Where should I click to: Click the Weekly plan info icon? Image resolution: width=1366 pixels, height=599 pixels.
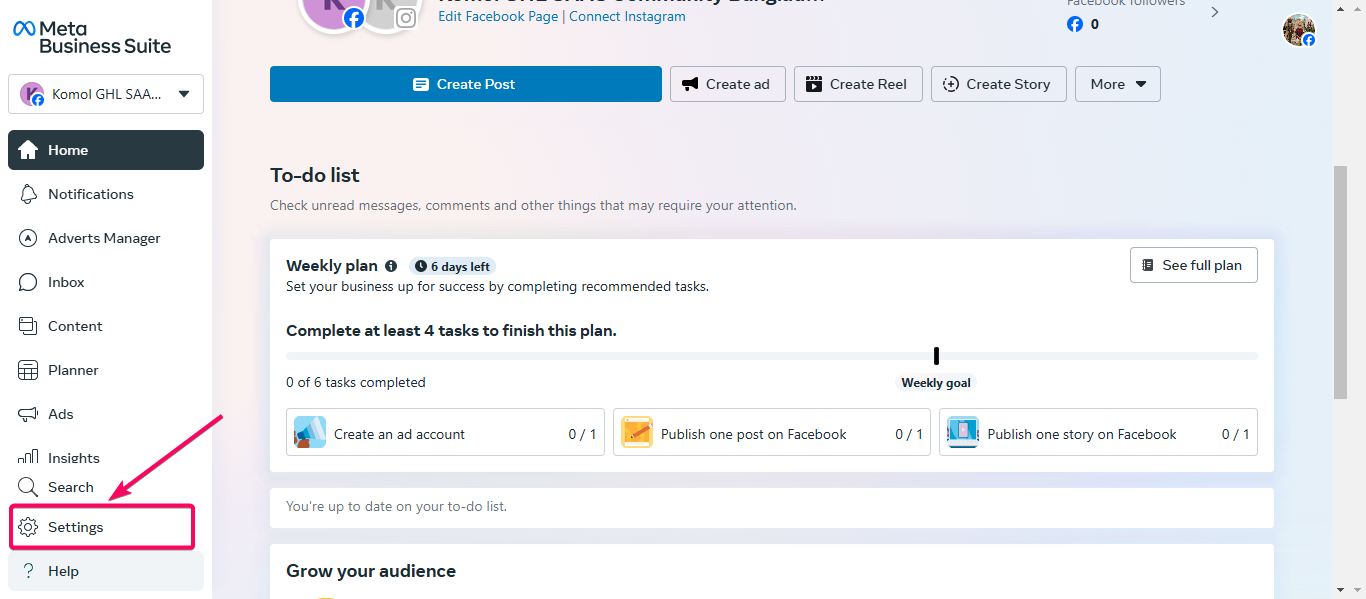[x=391, y=266]
